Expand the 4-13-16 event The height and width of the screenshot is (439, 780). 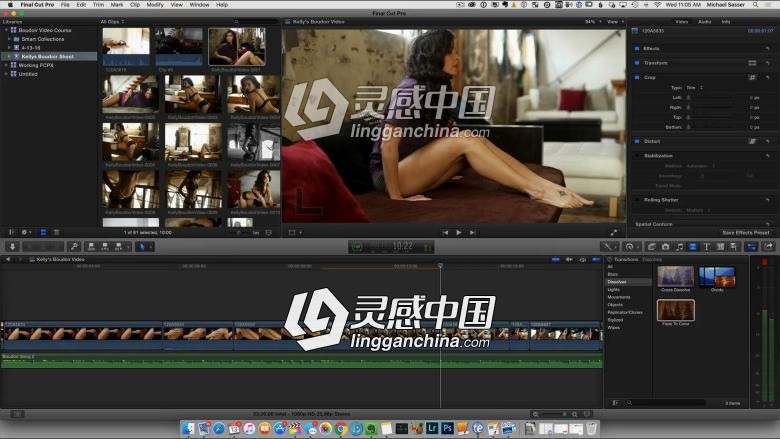coord(9,48)
